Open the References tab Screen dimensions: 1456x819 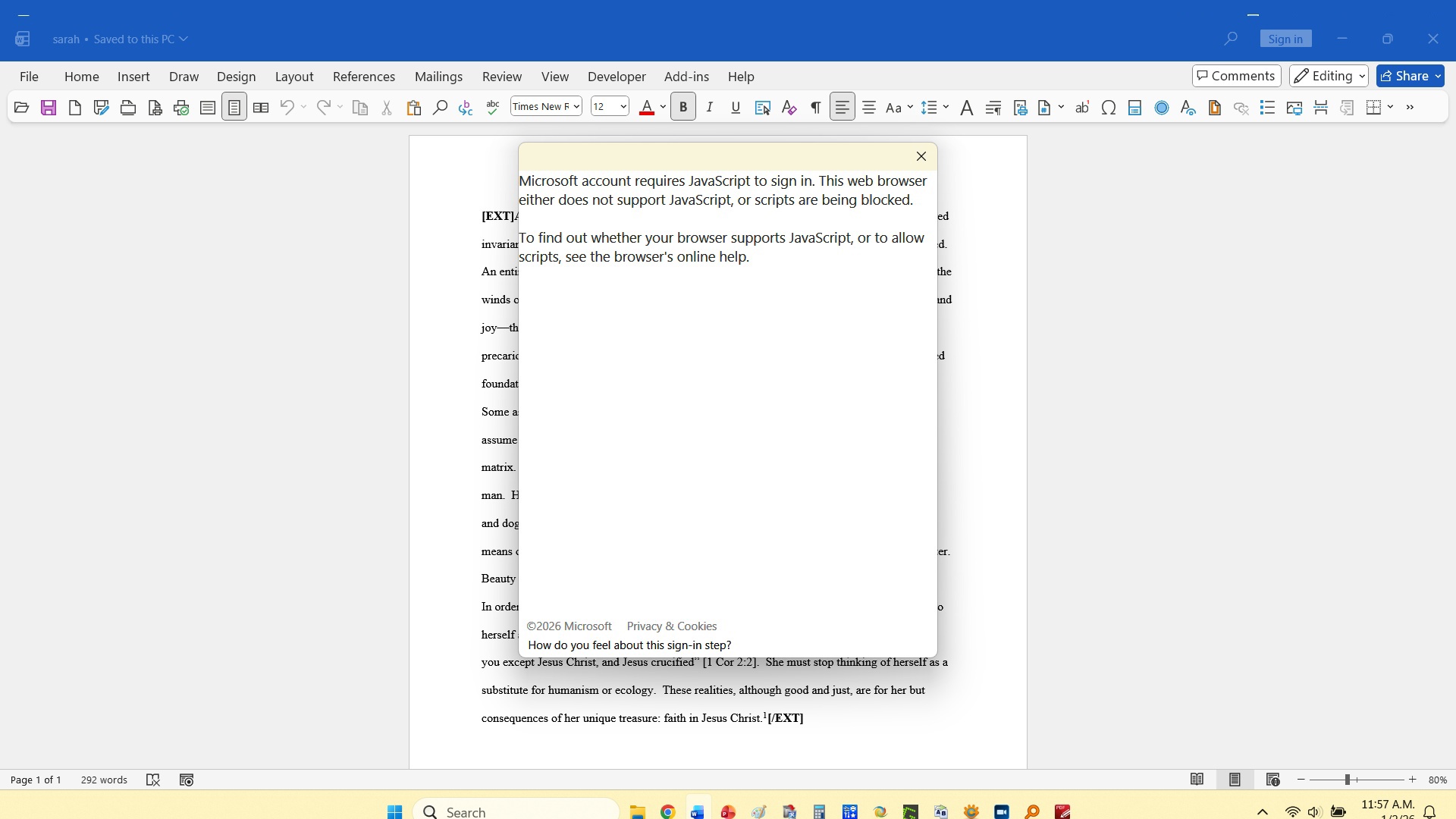pos(363,77)
